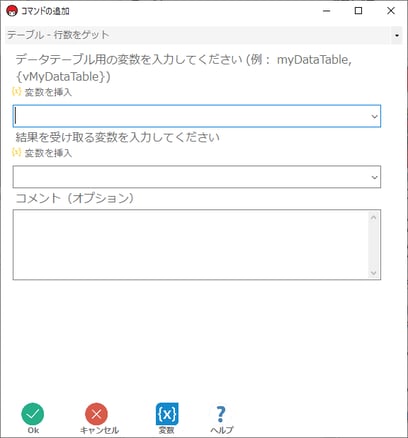Expand the result variable combo box arrow
This screenshot has width=408, height=438.
pyautogui.click(x=374, y=177)
